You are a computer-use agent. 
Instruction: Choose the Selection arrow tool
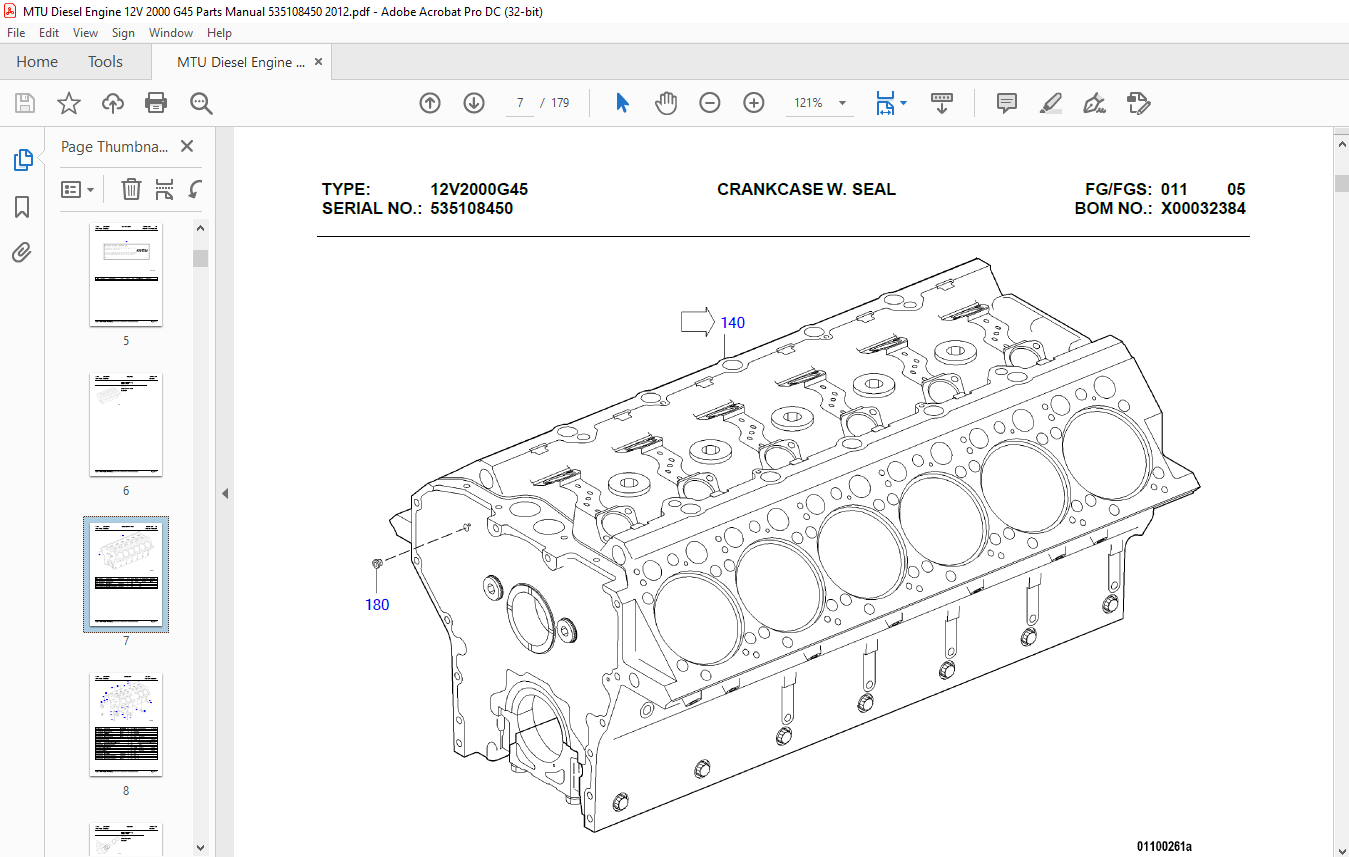pos(622,103)
